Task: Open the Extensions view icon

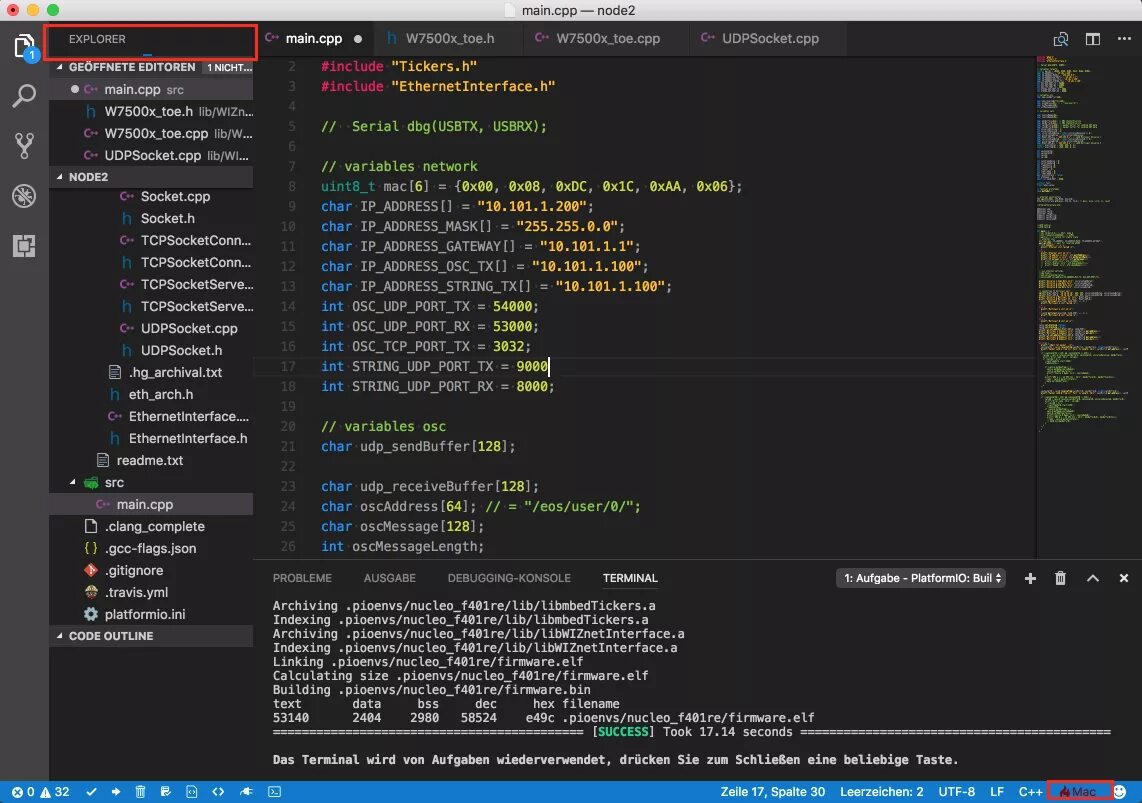Action: [24, 245]
